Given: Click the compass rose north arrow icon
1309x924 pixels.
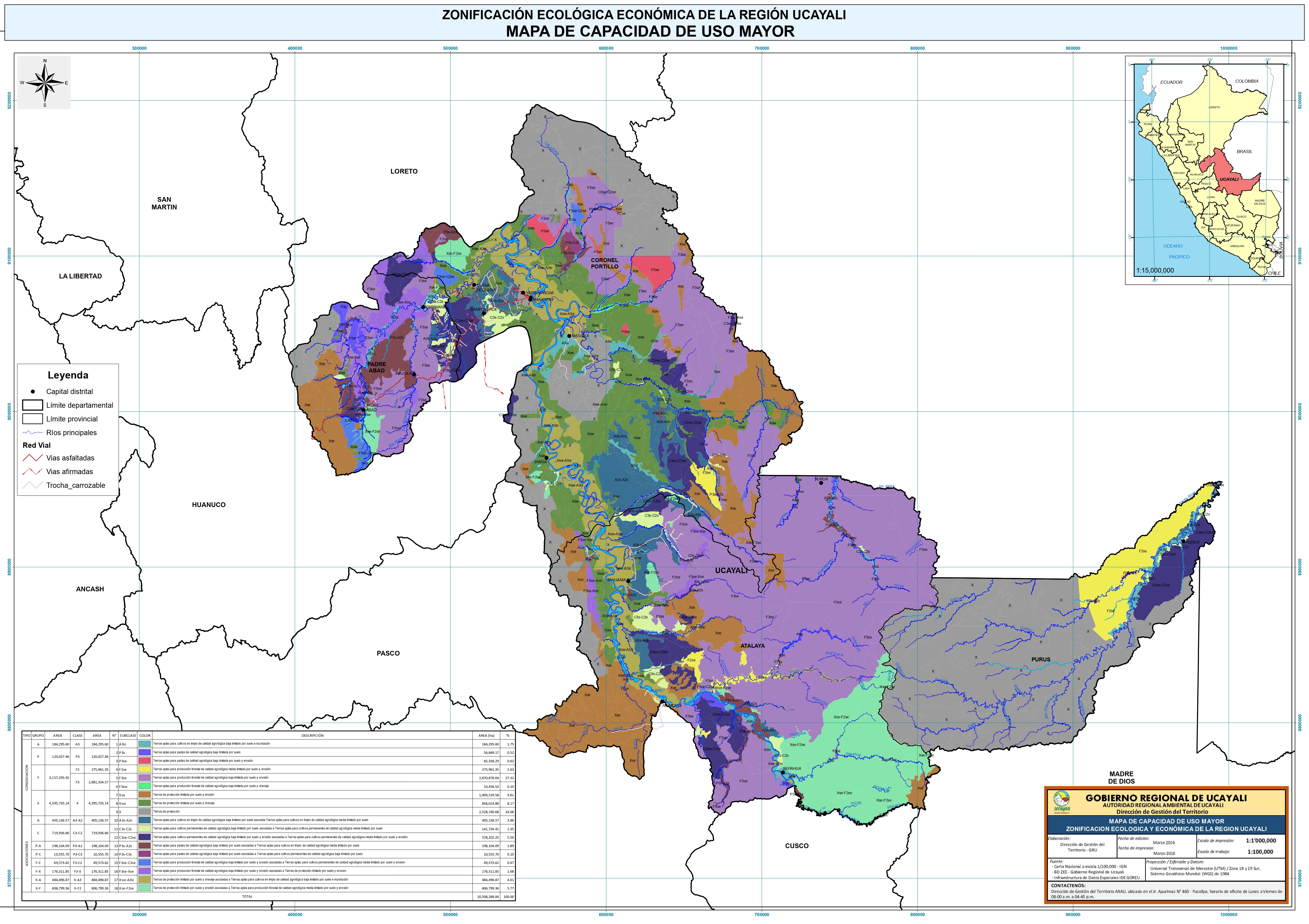Looking at the screenshot, I should tap(45, 83).
